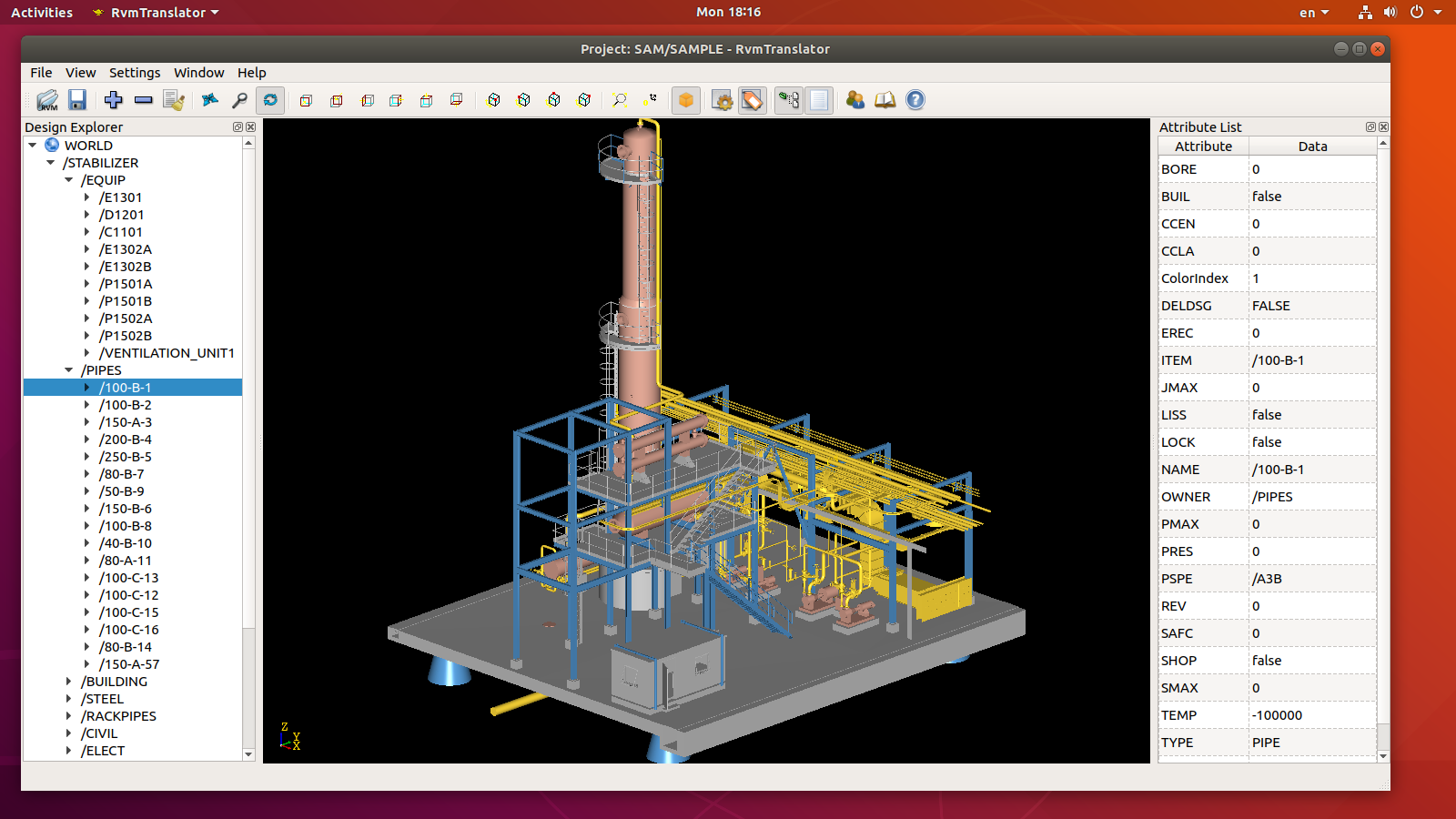Expand the /BUILDING tree node
The image size is (1456, 819).
tap(69, 682)
